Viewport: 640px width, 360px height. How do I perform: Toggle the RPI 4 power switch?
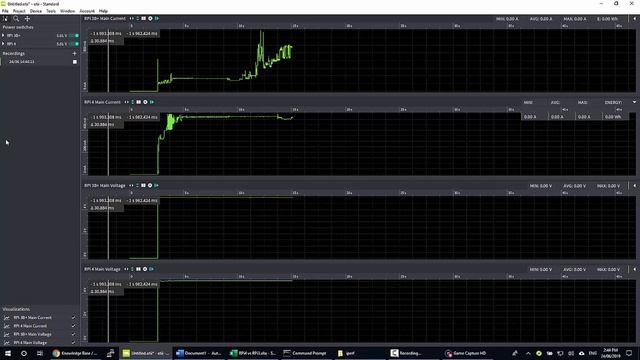point(74,44)
